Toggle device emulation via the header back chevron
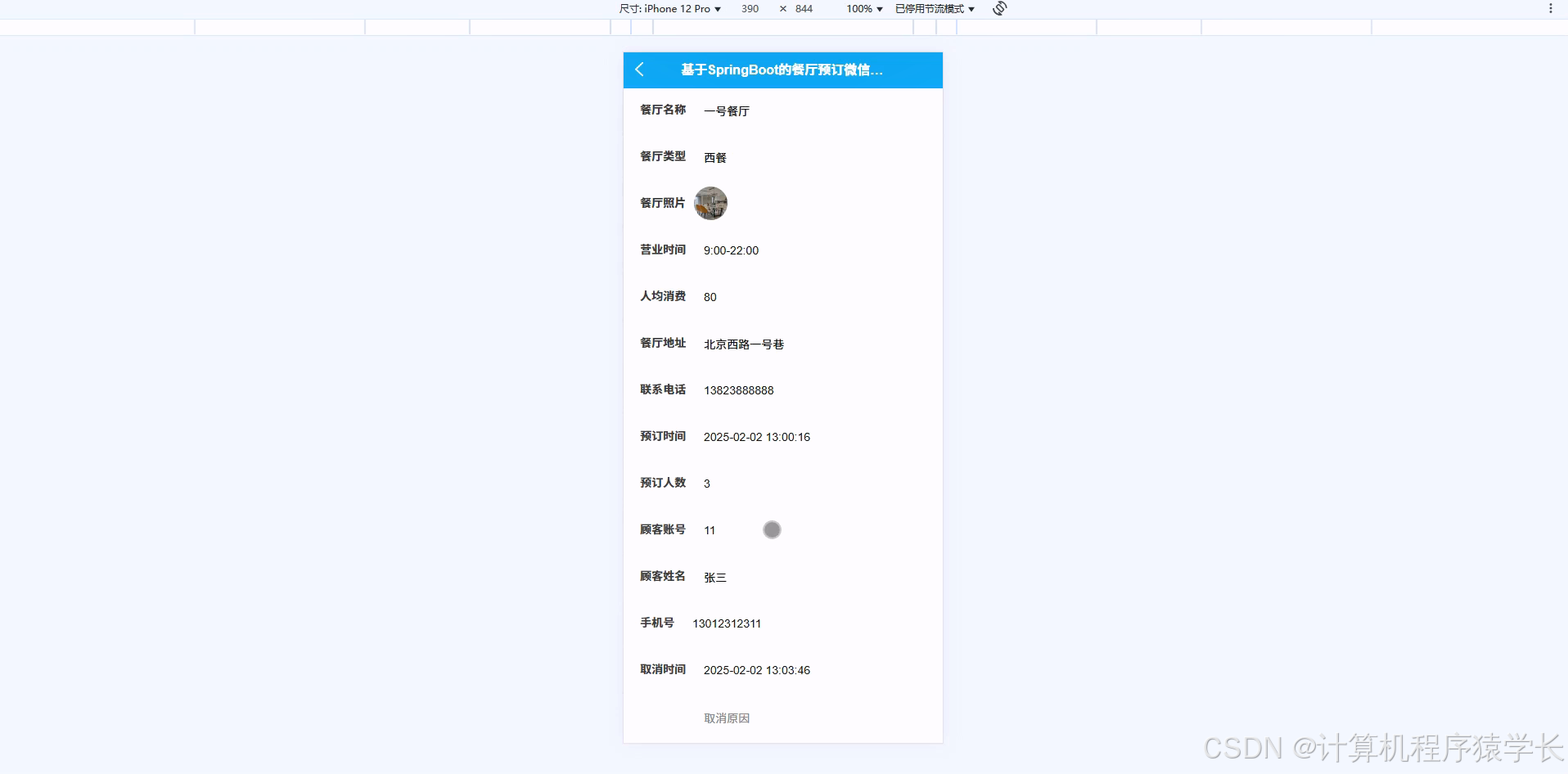1568x774 pixels. coord(640,70)
